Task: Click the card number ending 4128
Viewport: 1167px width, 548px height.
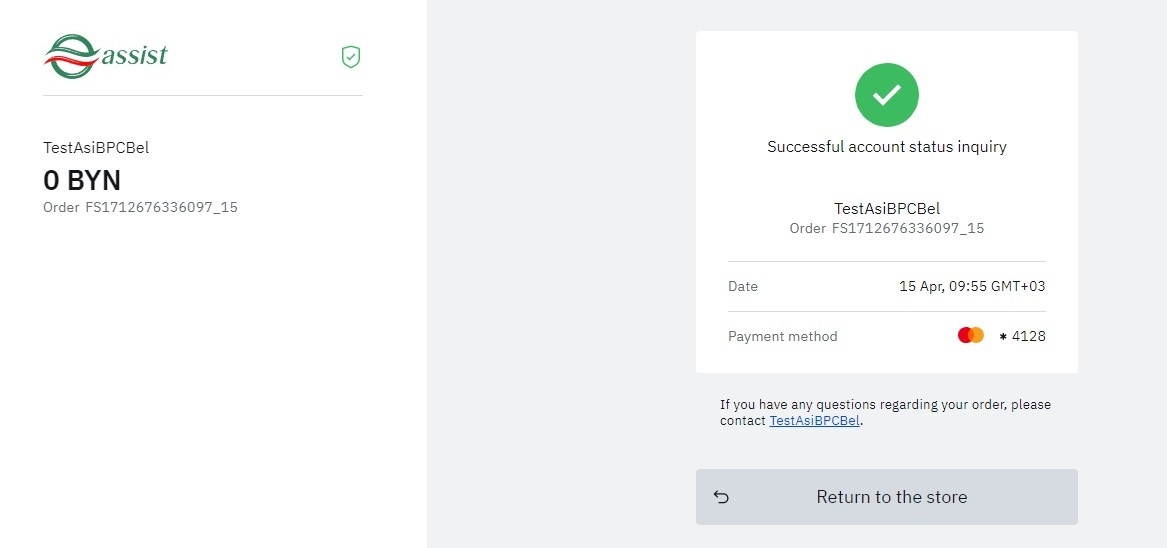Action: [1023, 337]
